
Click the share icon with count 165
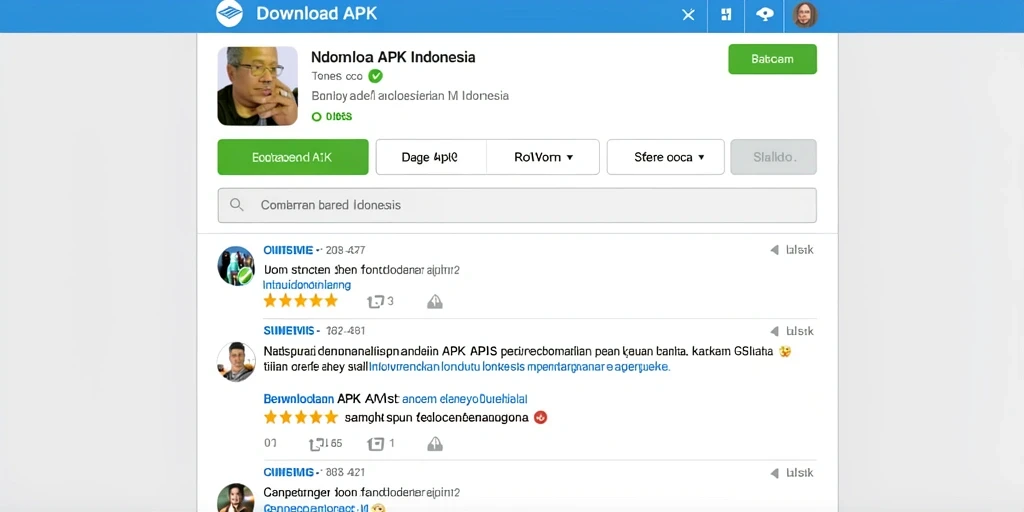(x=325, y=444)
